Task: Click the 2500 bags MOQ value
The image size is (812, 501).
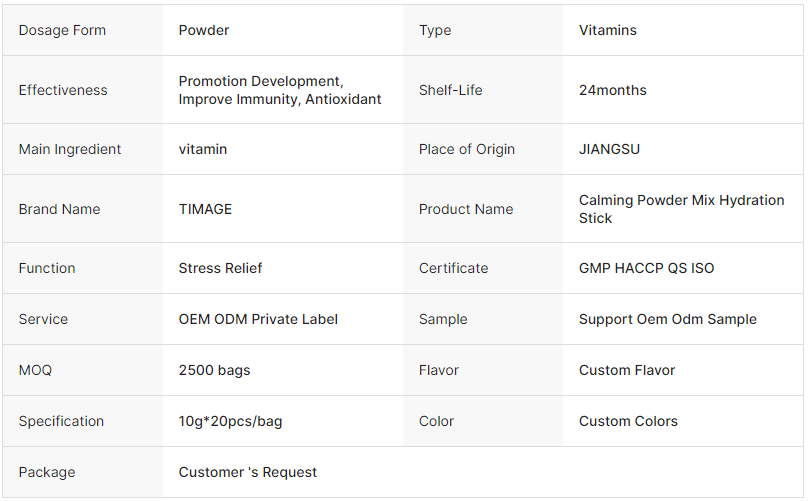Action: click(214, 370)
